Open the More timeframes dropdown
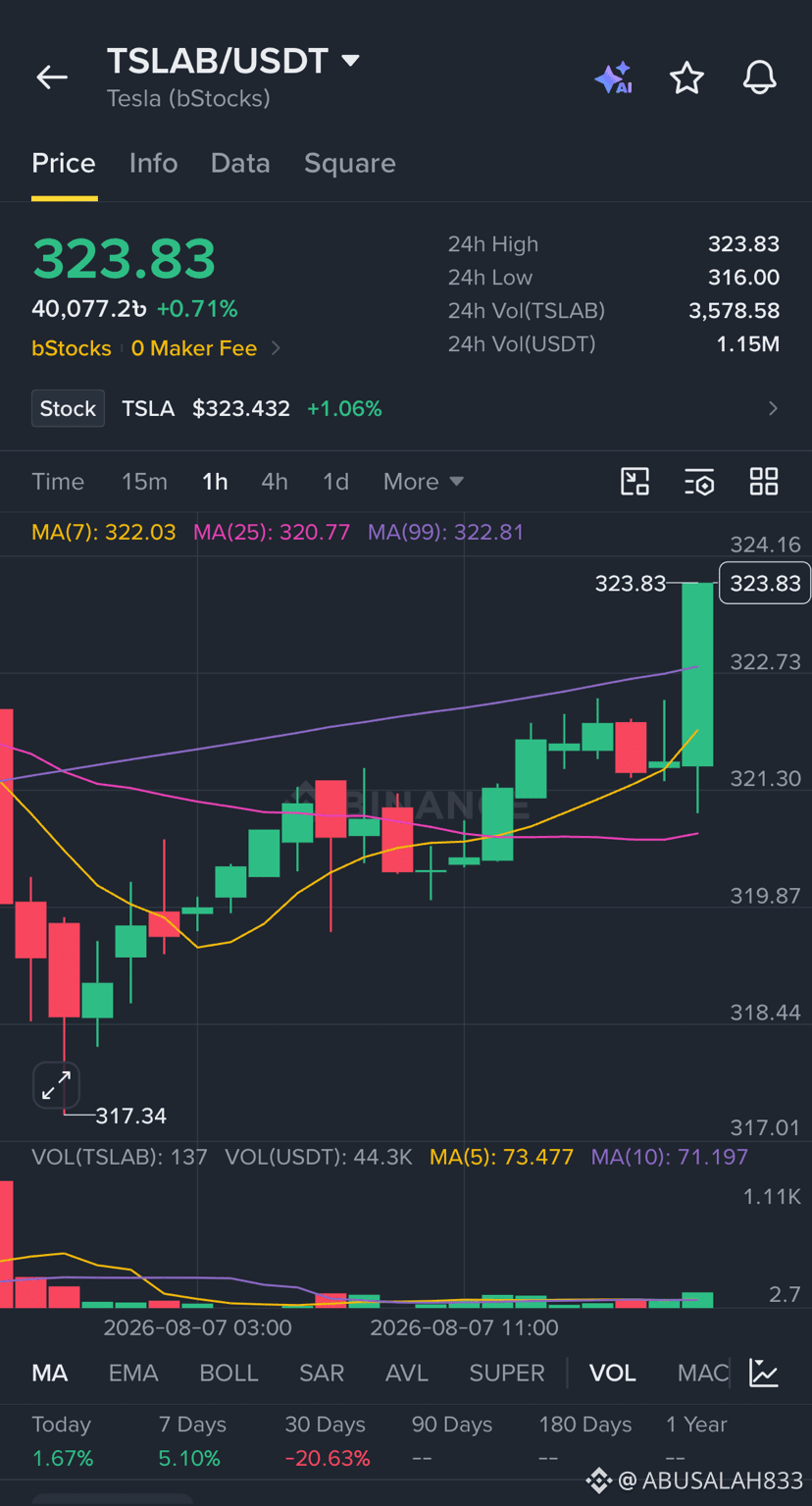This screenshot has height=1506, width=812. pos(424,482)
